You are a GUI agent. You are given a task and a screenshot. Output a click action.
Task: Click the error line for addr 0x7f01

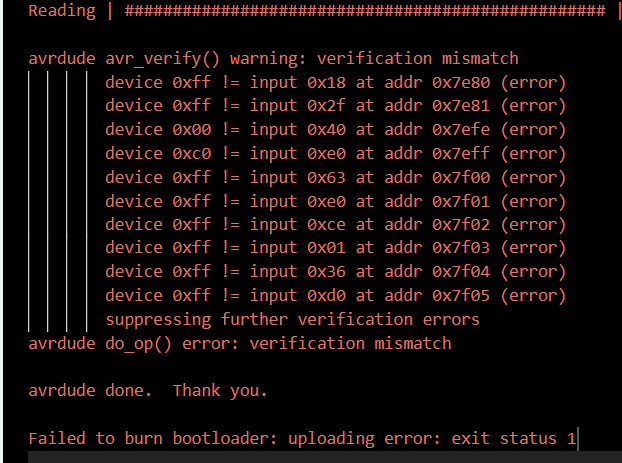(336, 202)
